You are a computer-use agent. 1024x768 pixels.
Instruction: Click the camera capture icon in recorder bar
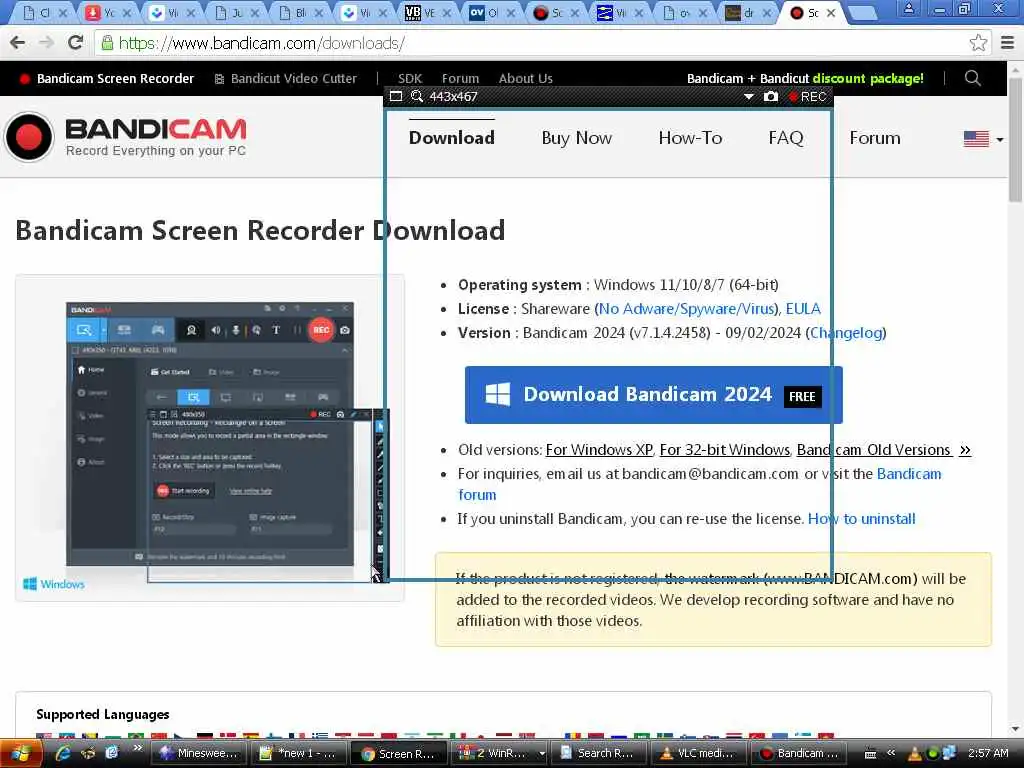(771, 97)
